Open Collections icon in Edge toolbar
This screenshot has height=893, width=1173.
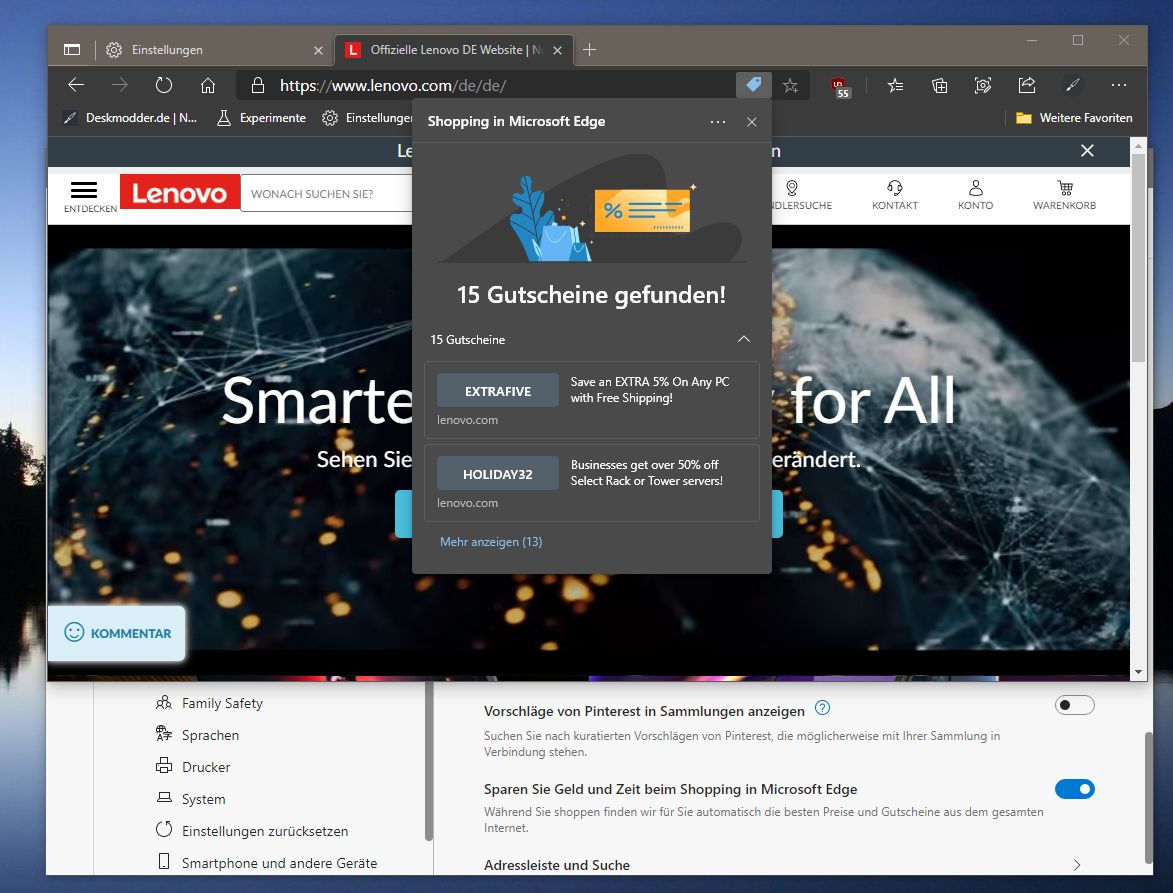[x=939, y=86]
